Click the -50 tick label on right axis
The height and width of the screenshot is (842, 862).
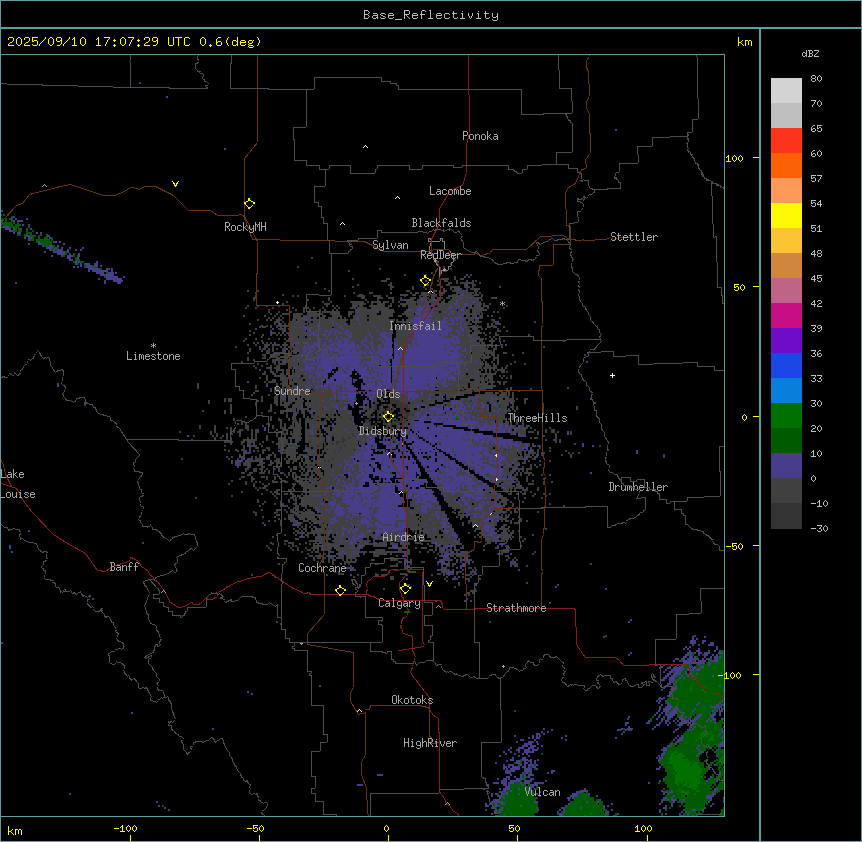(x=734, y=546)
